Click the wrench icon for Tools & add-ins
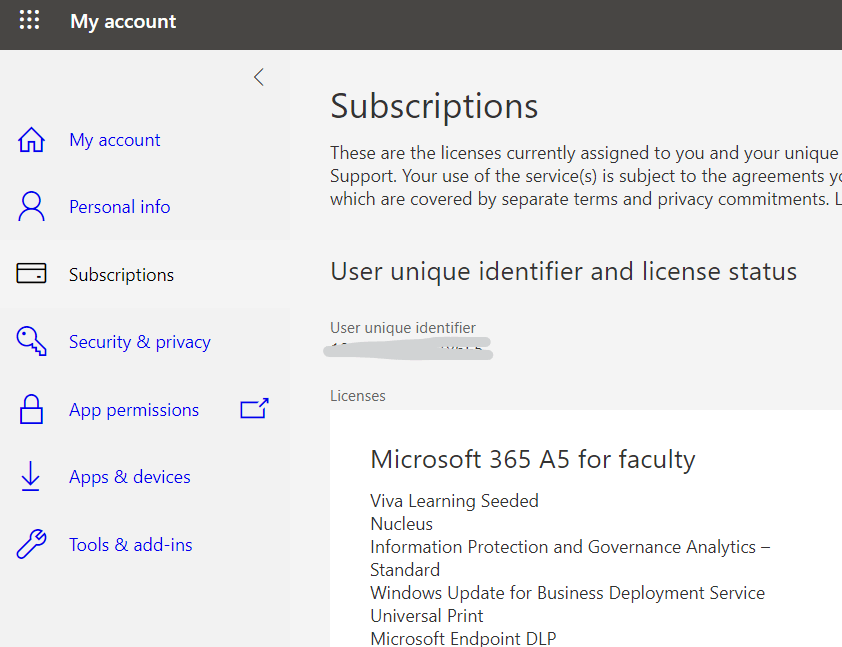The height and width of the screenshot is (647, 842). (x=31, y=544)
